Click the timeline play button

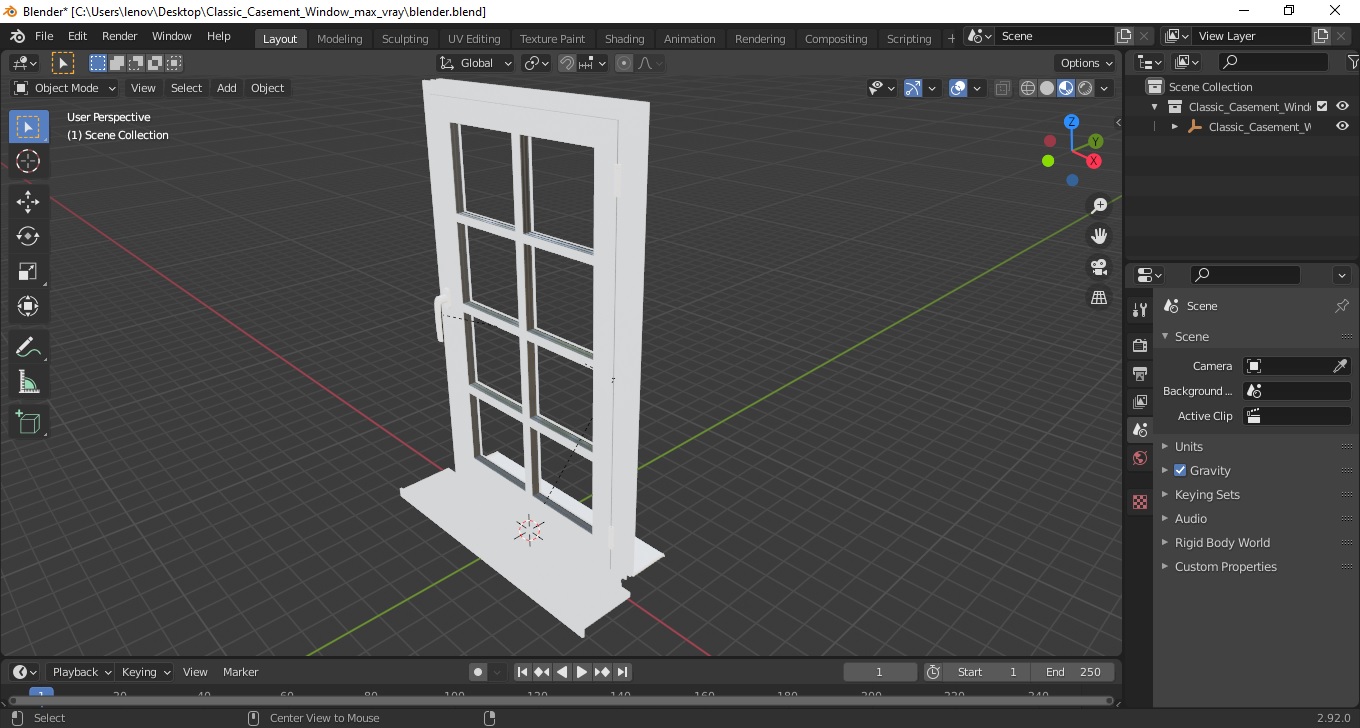[x=582, y=672]
